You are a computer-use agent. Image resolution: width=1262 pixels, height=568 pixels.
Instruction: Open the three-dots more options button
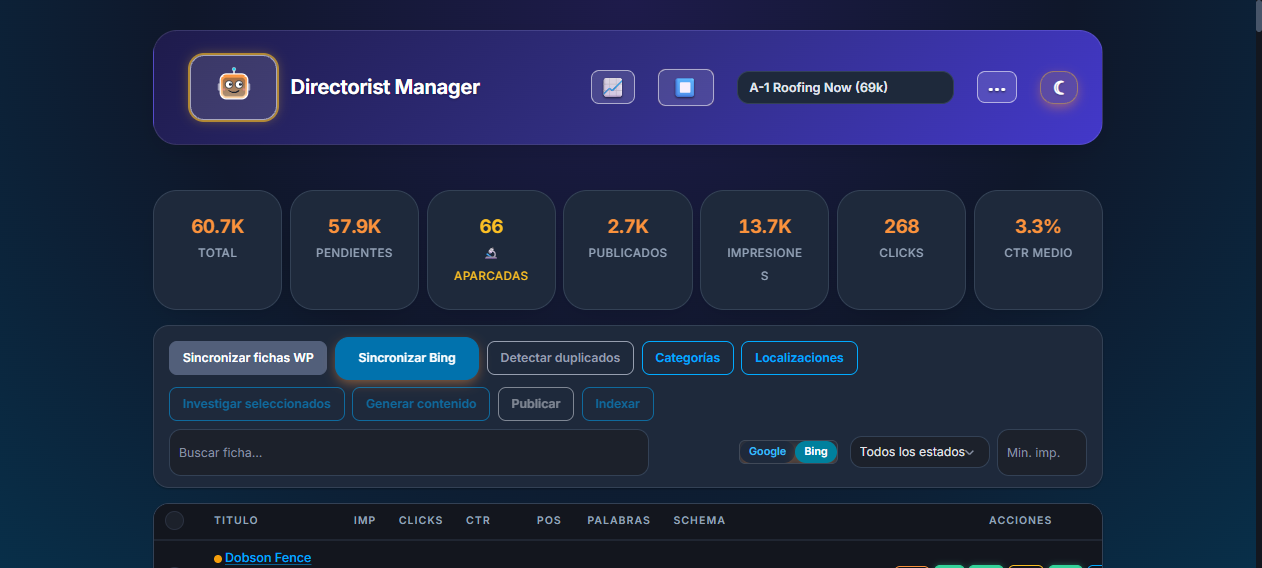(997, 87)
